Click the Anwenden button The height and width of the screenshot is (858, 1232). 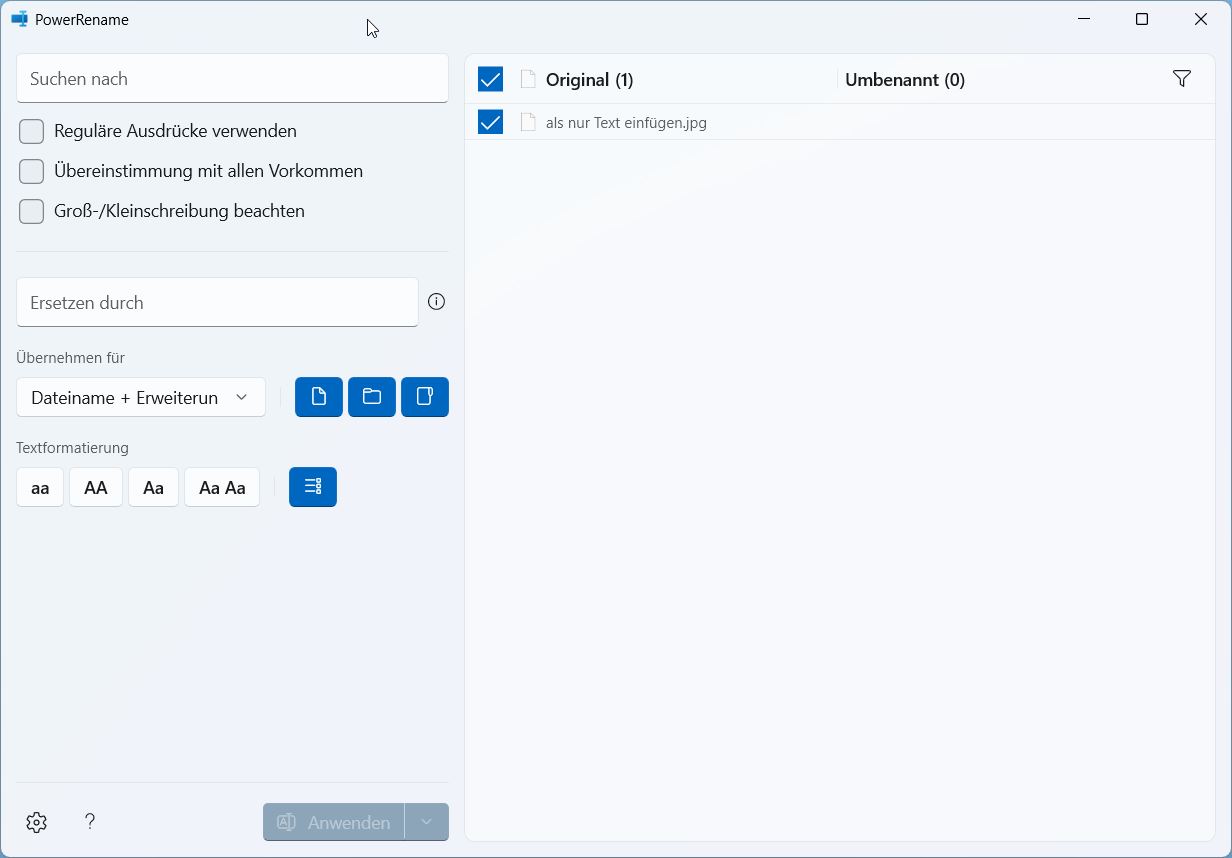pyautogui.click(x=334, y=822)
